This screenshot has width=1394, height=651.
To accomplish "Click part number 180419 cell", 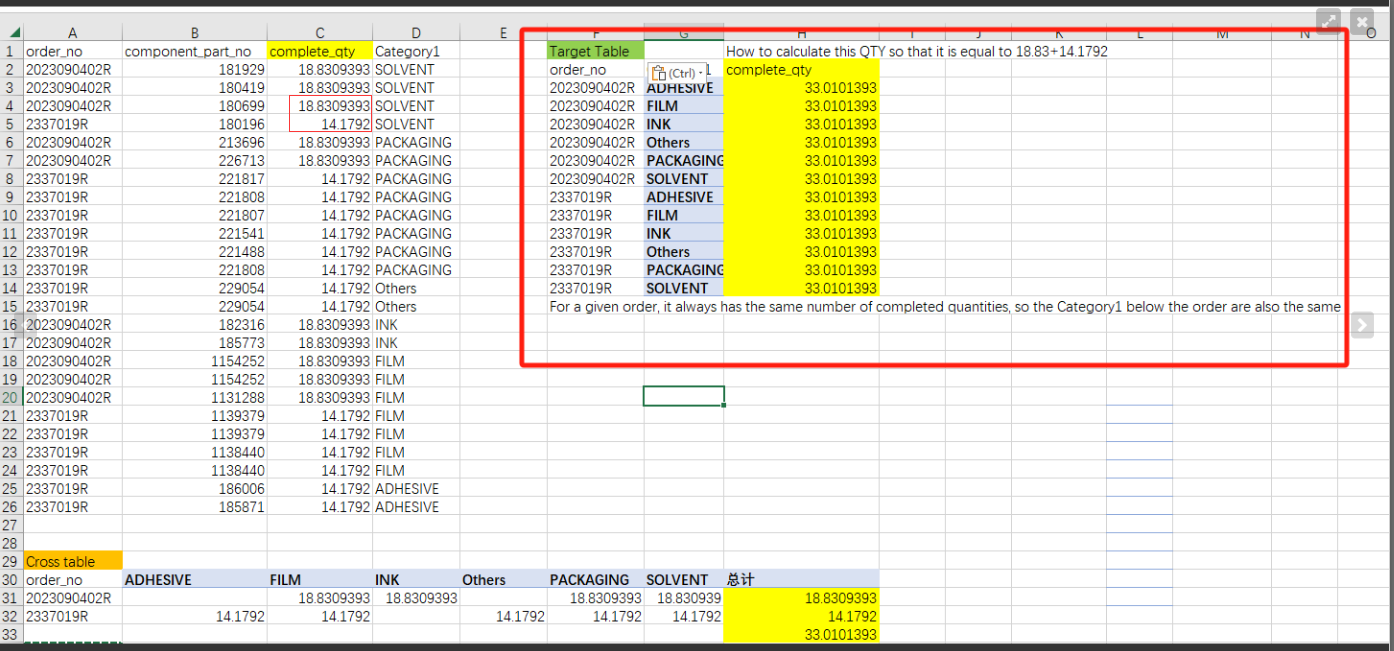I will [x=194, y=88].
